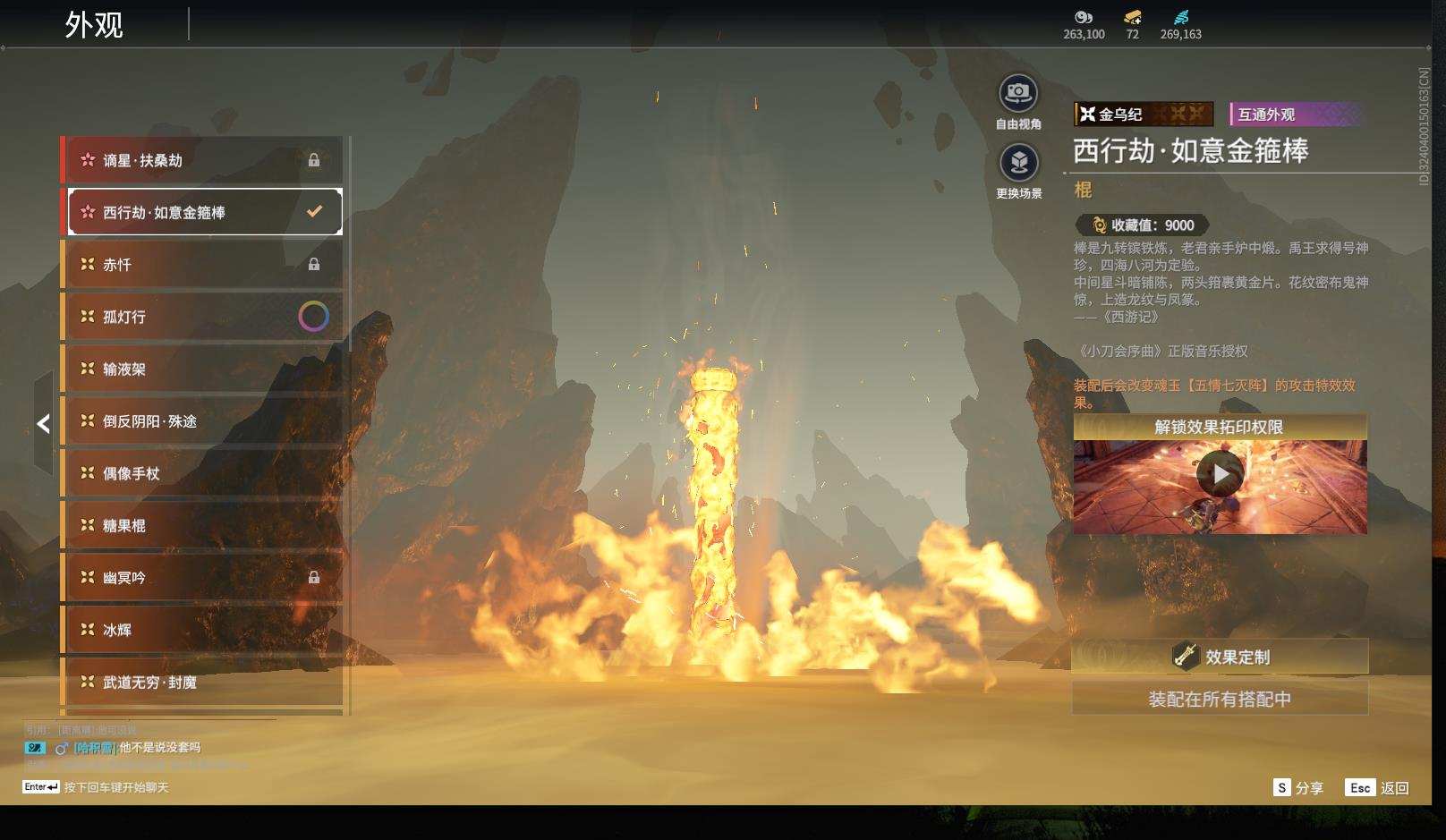This screenshot has width=1446, height=840.
Task: Open 效果定制 effect customization
Action: click(x=1220, y=657)
